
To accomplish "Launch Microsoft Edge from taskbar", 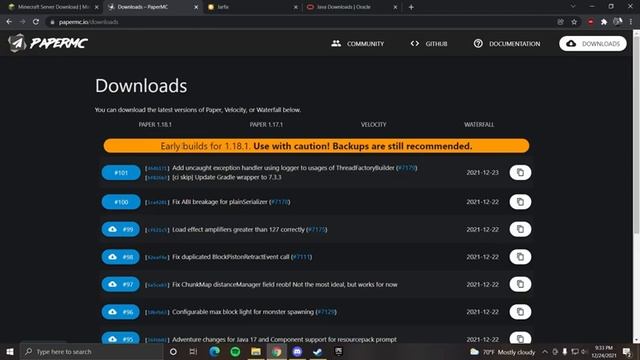I will pos(214,351).
